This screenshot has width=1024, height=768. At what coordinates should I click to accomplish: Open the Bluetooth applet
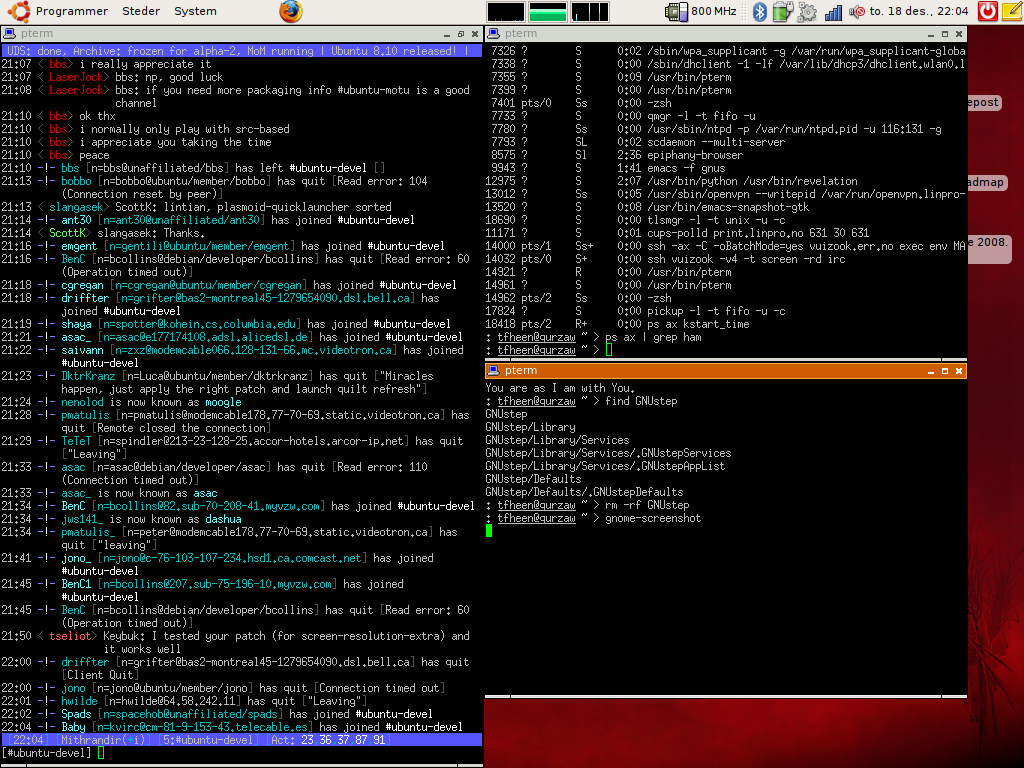pos(760,11)
